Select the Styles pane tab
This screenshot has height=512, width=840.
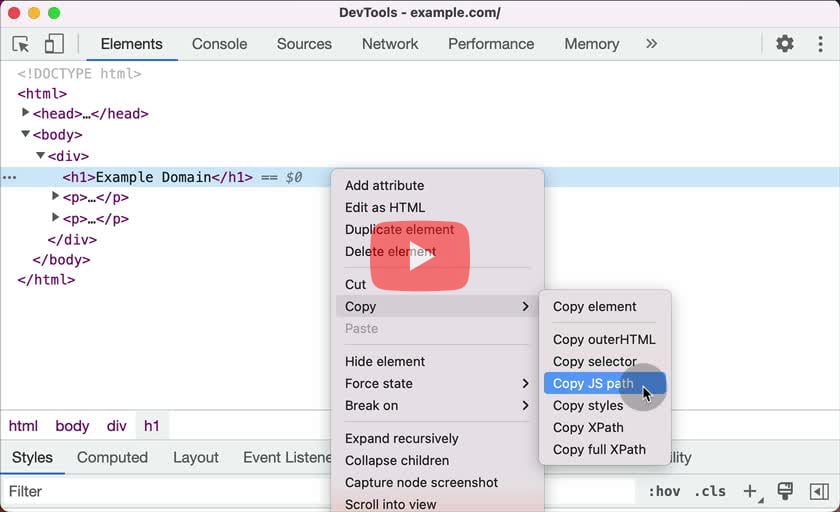pos(32,457)
